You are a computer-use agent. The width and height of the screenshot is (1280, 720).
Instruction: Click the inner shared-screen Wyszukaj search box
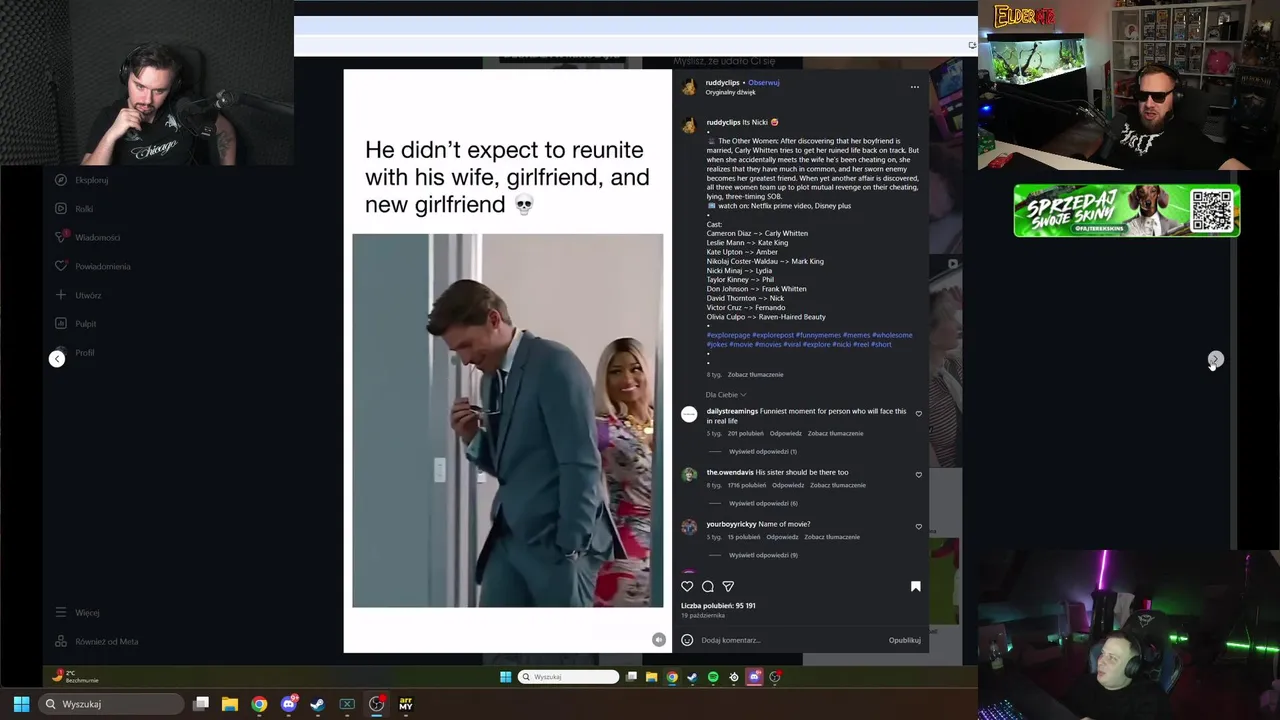[568, 677]
